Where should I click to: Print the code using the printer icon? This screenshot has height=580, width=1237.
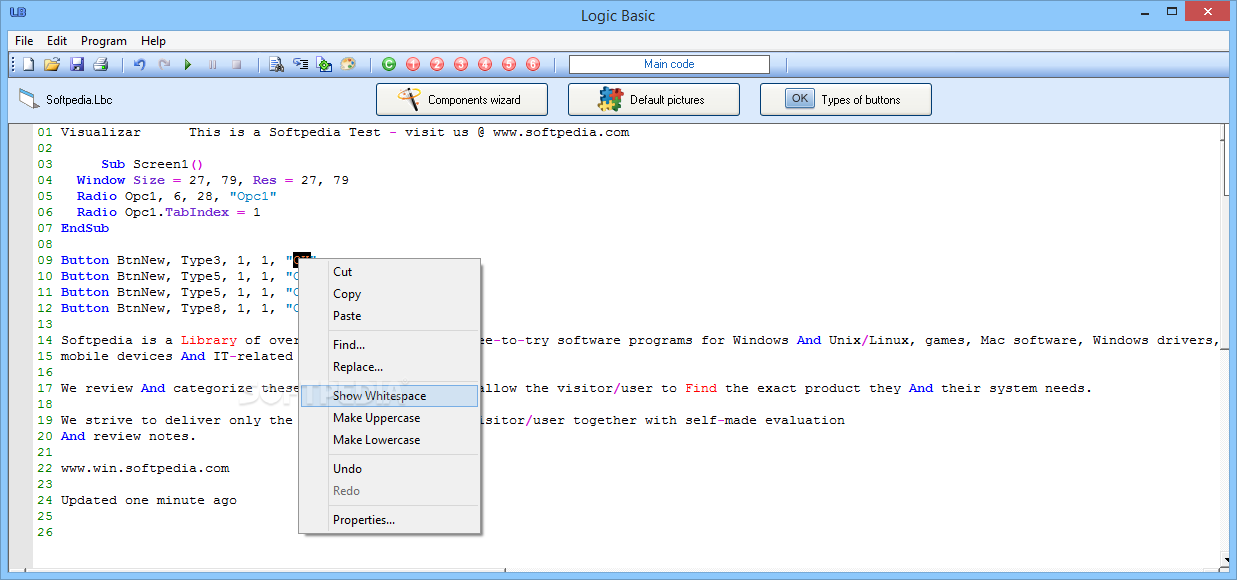click(x=100, y=64)
